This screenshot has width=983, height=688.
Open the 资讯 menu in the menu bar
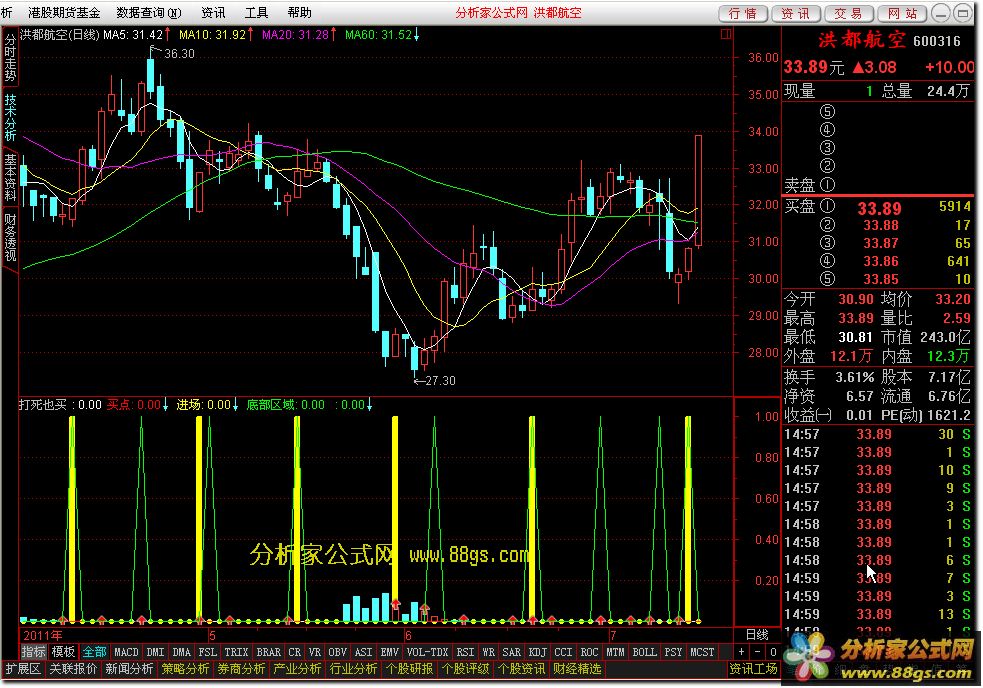tap(213, 13)
